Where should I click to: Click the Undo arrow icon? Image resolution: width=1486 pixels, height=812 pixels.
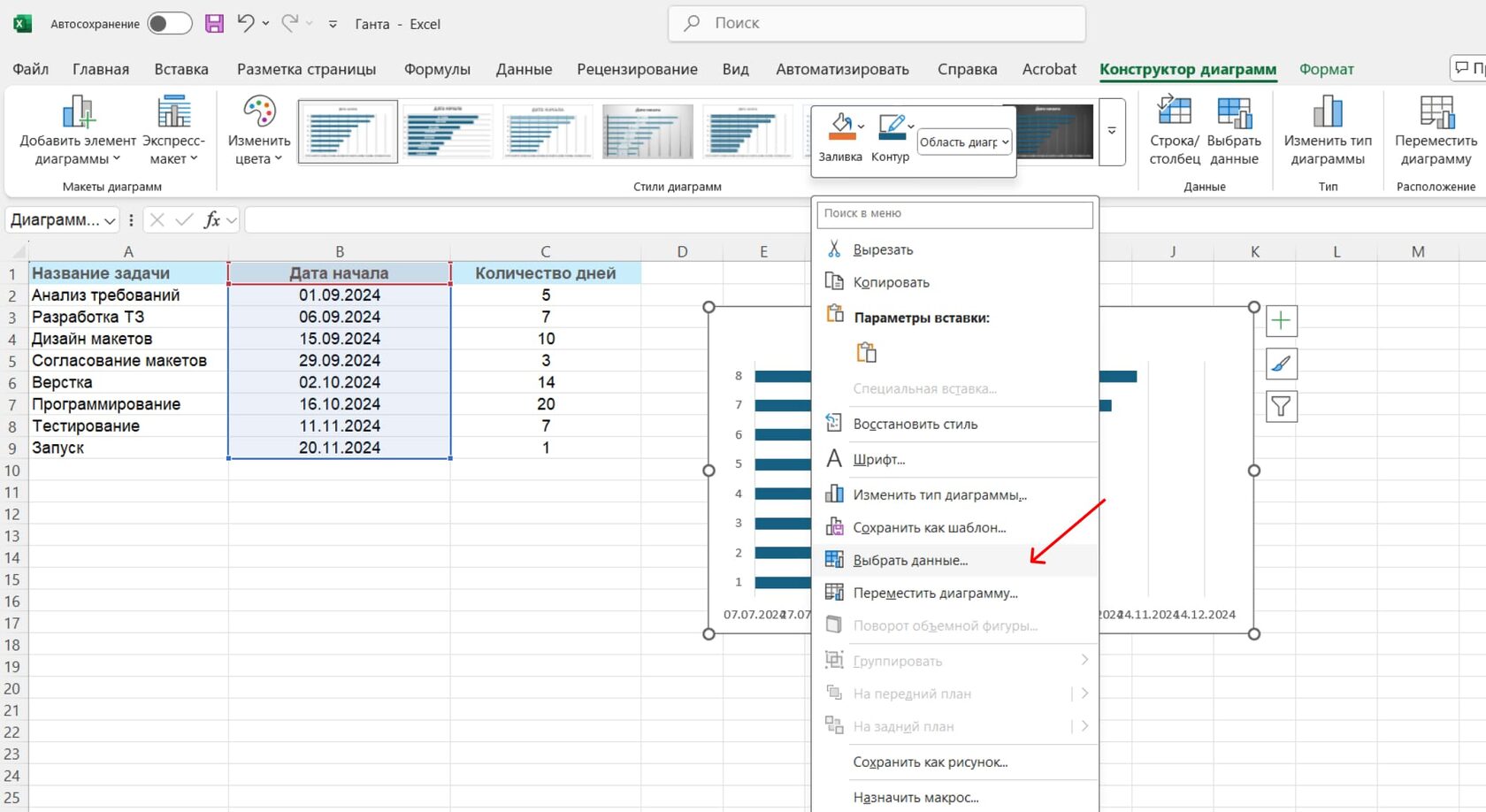pos(246,24)
